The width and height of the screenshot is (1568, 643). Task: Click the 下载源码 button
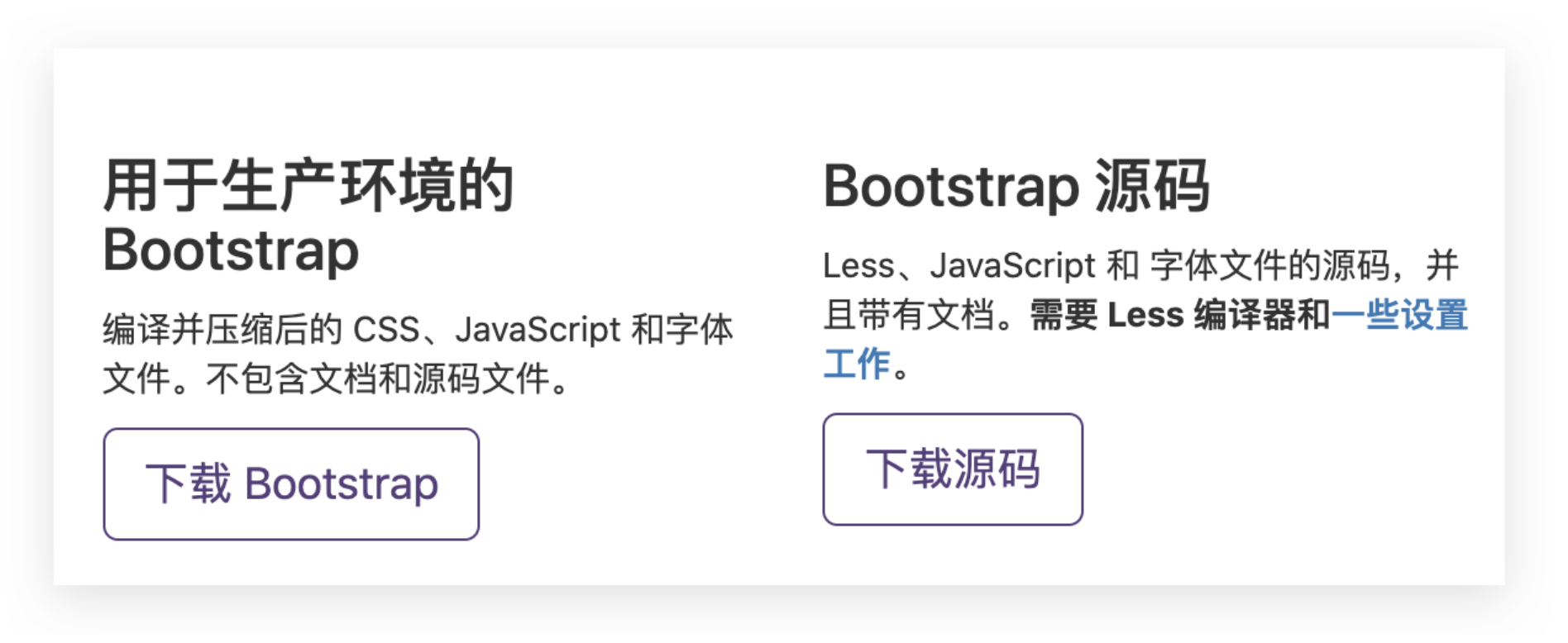[x=953, y=469]
